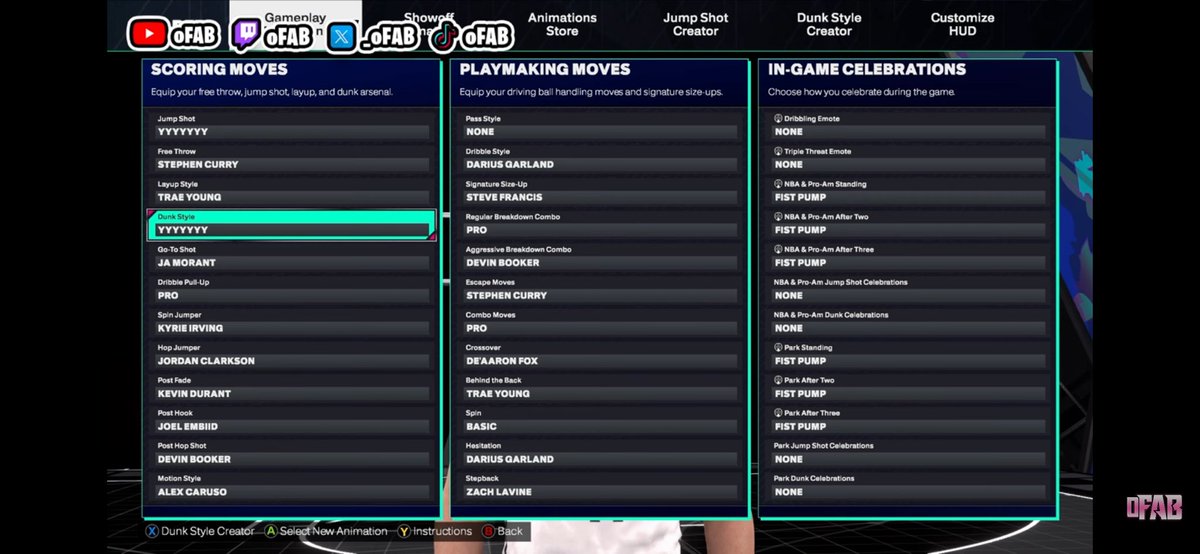
Task: Click the PLAYMAKING MOVES panel heading
Action: click(x=545, y=70)
